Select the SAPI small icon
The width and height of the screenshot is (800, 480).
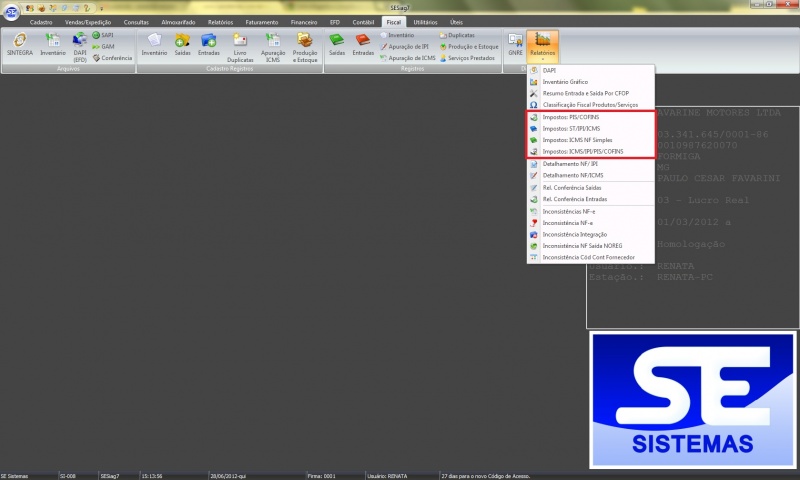pos(104,35)
